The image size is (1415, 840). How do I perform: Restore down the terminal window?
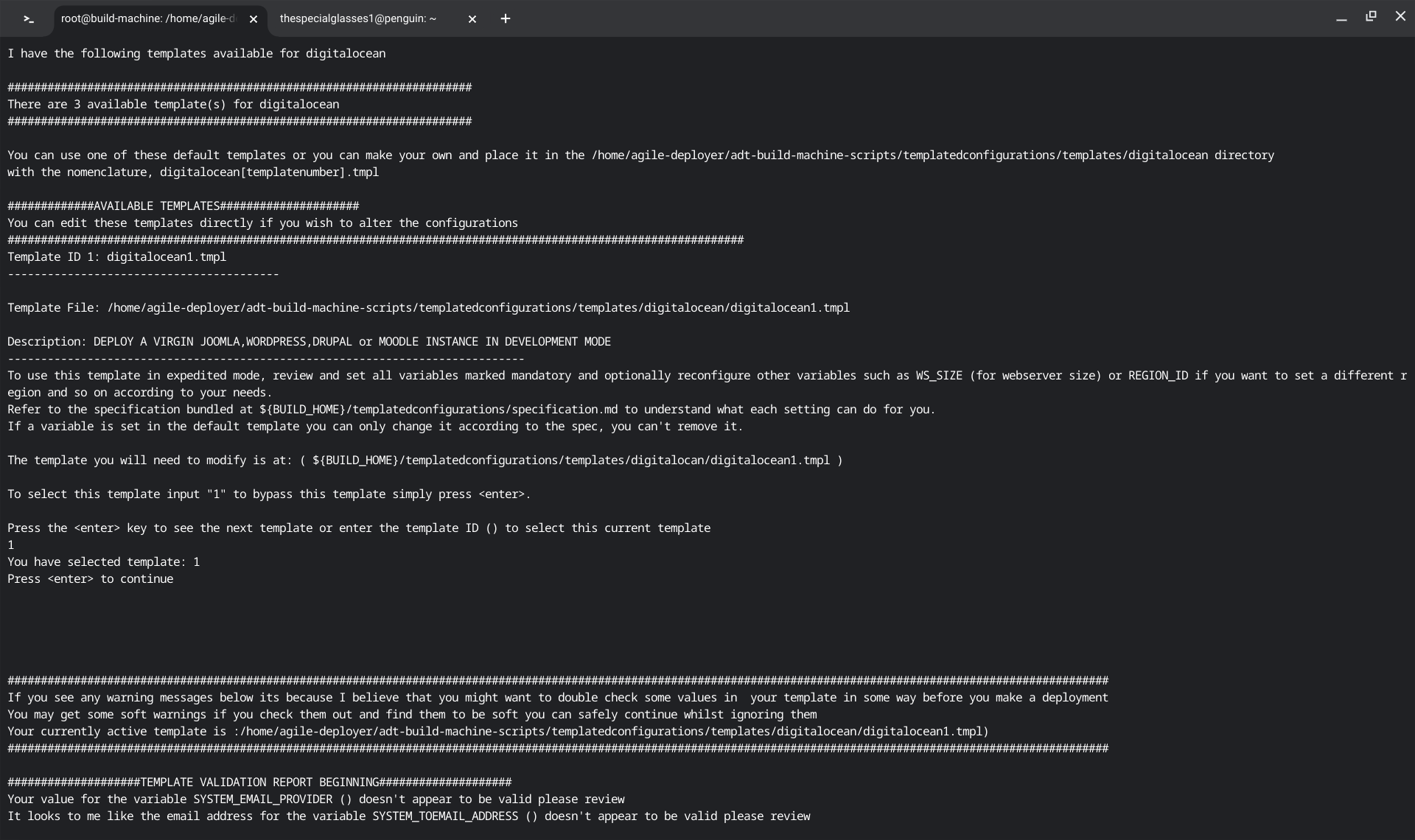click(x=1371, y=16)
